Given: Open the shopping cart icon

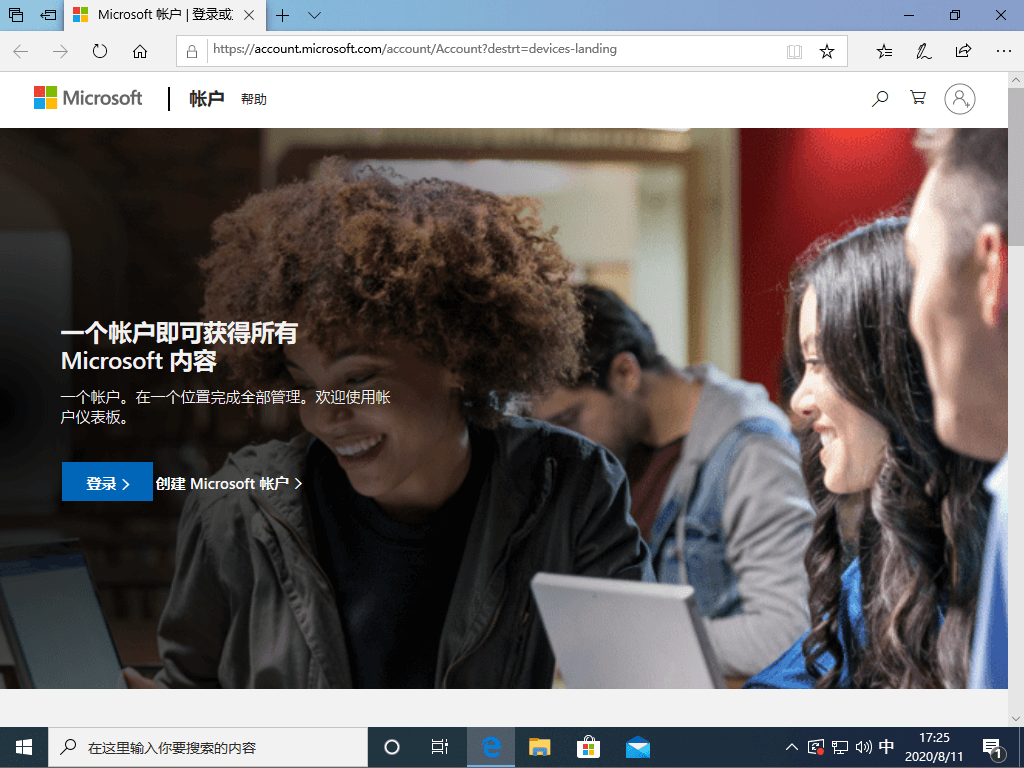Looking at the screenshot, I should point(917,98).
